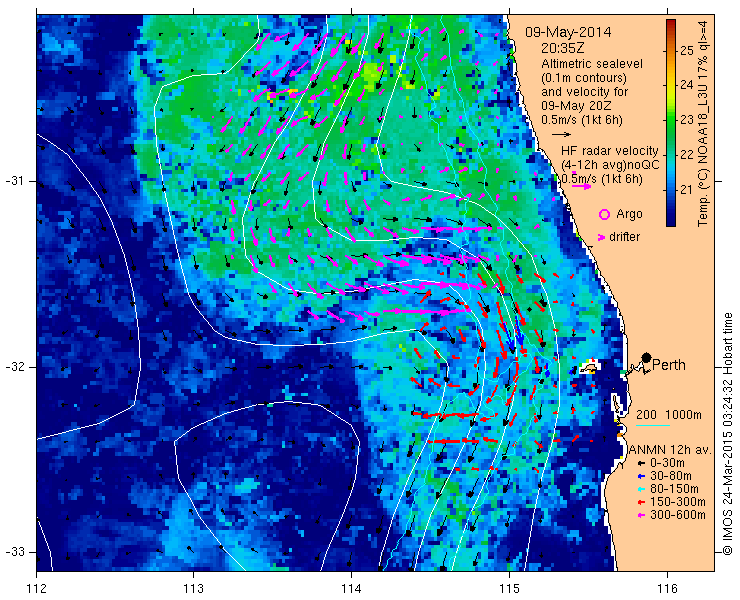Click the blue 30-80m depth arrow marker

click(639, 476)
